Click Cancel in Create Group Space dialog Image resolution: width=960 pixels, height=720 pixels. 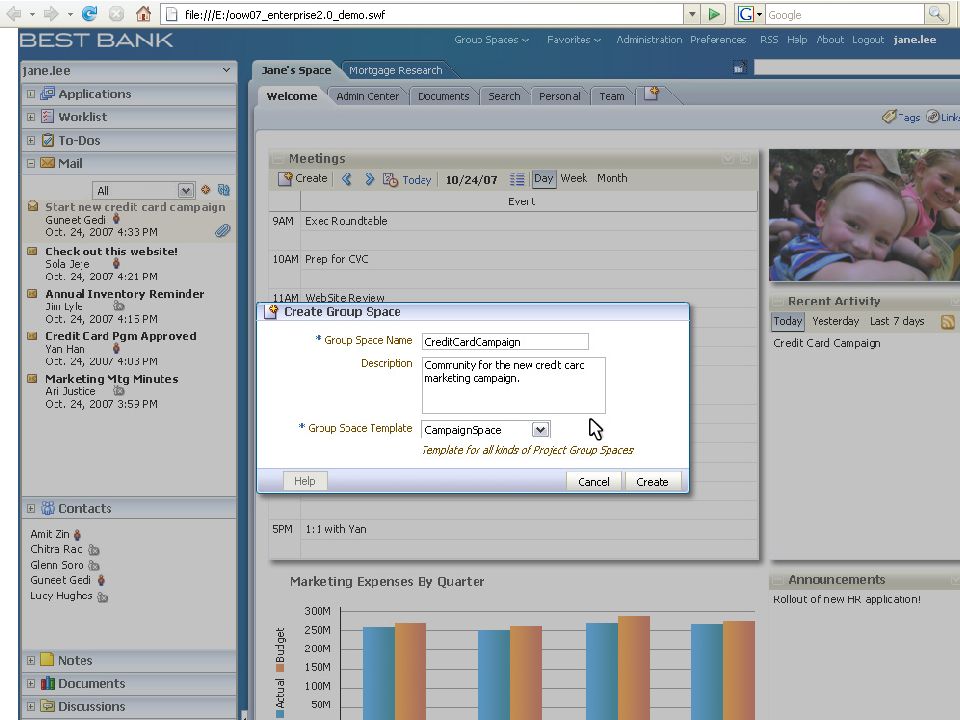[x=594, y=482]
